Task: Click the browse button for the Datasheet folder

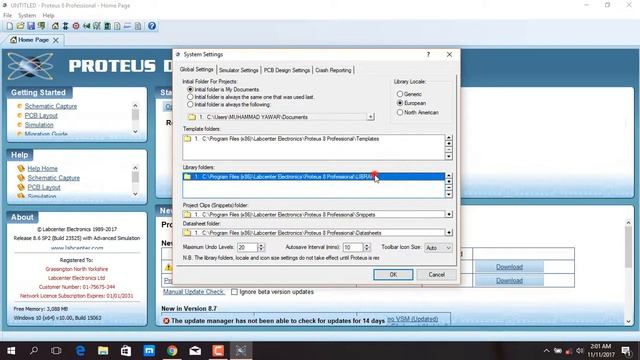Action: point(449,233)
